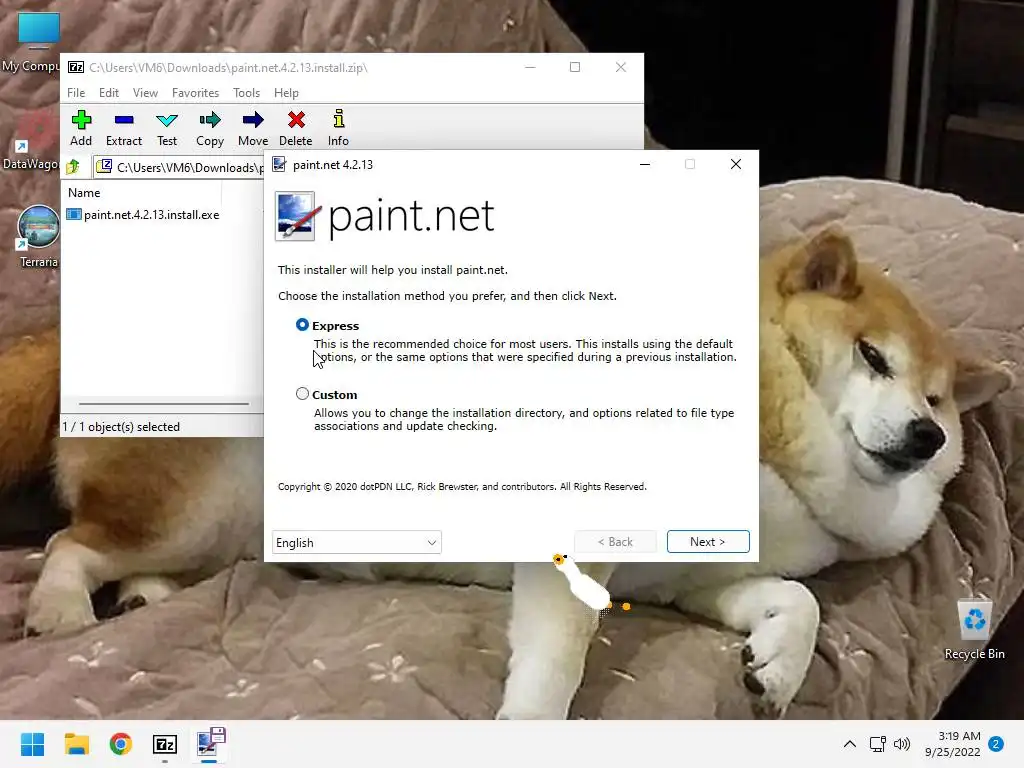Click the Add icon in 7-Zip toolbar

[81, 120]
